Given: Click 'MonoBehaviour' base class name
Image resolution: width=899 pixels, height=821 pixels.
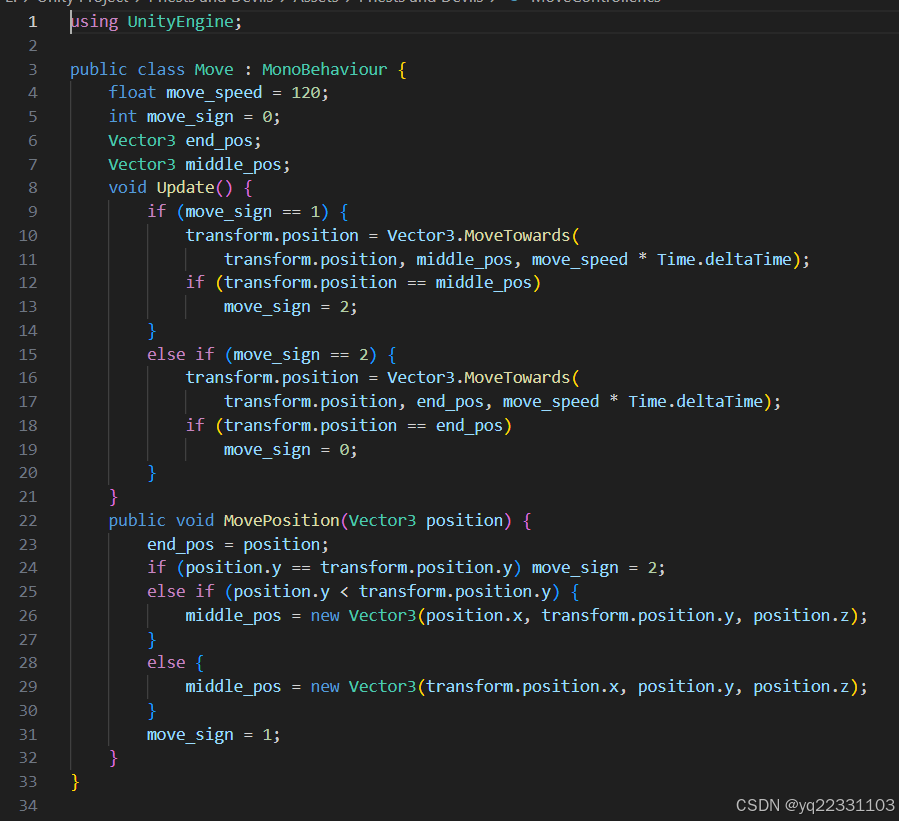Looking at the screenshot, I should click(x=325, y=69).
